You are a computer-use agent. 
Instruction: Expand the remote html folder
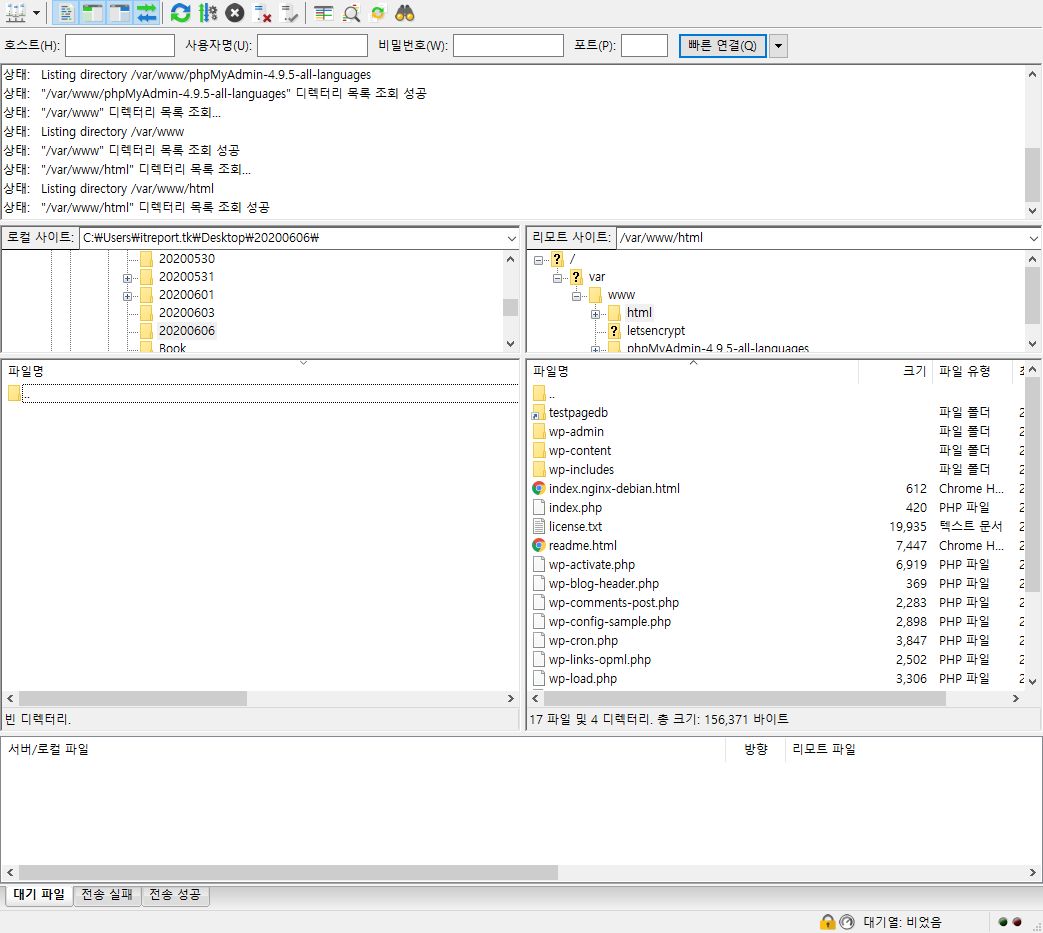[x=595, y=314]
